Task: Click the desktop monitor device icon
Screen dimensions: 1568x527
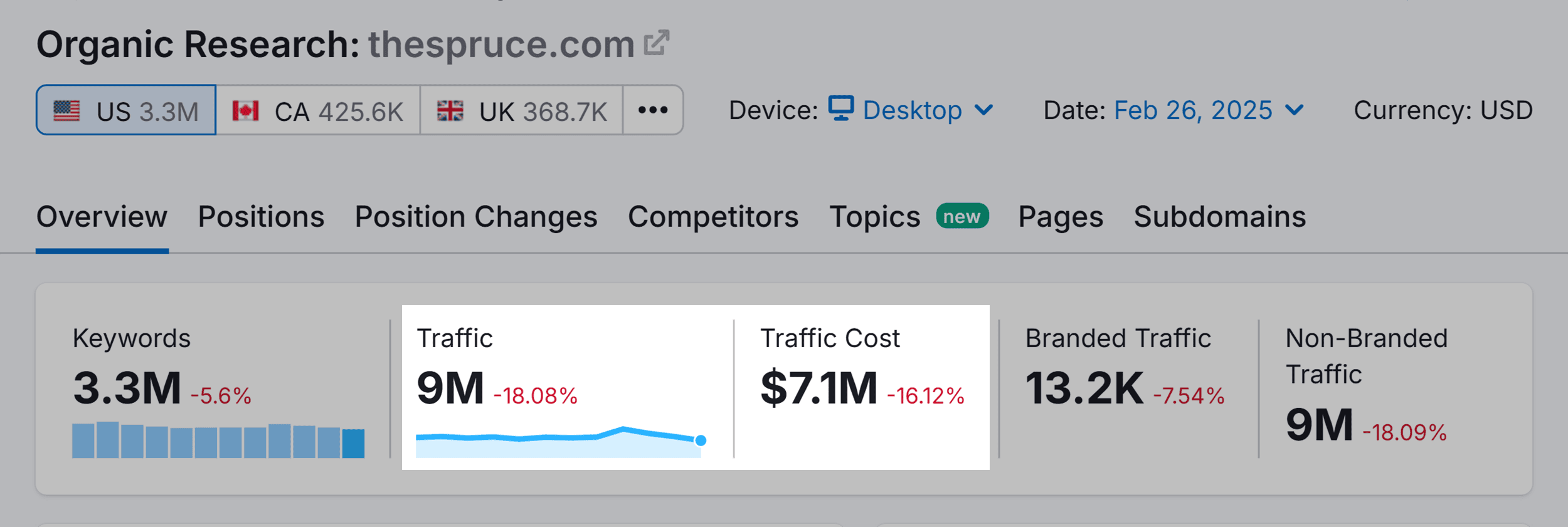Action: click(x=840, y=108)
